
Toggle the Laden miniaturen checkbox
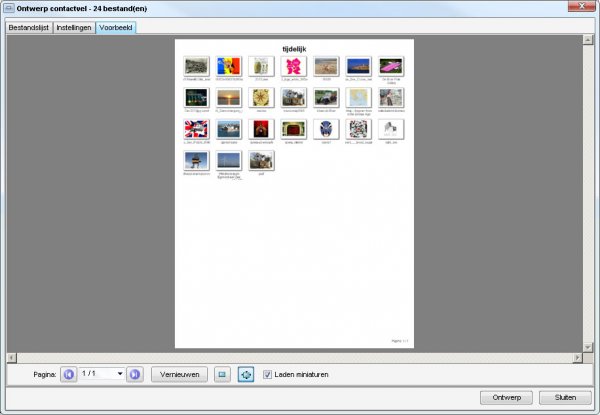[x=267, y=374]
